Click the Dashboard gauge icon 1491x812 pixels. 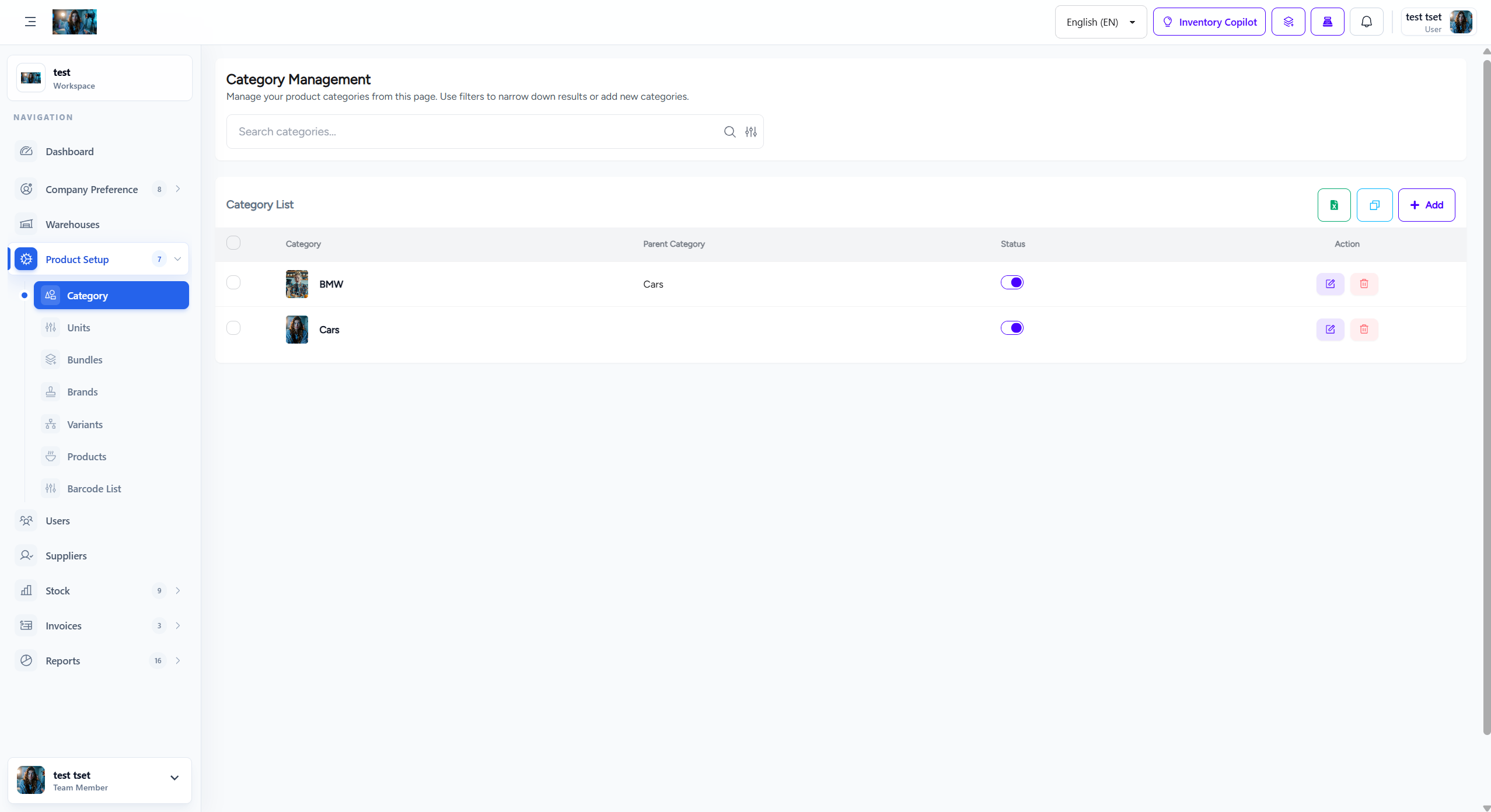26,152
